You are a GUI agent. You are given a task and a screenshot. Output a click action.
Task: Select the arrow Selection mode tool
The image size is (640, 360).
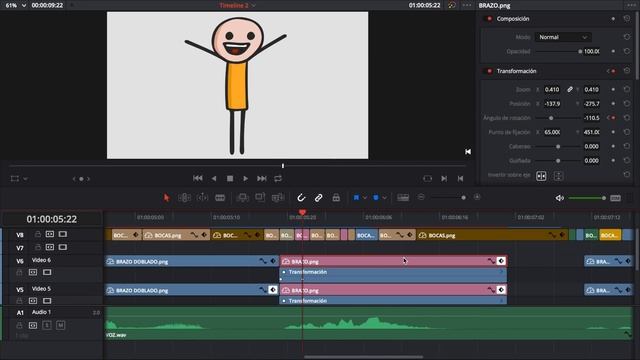coord(166,198)
